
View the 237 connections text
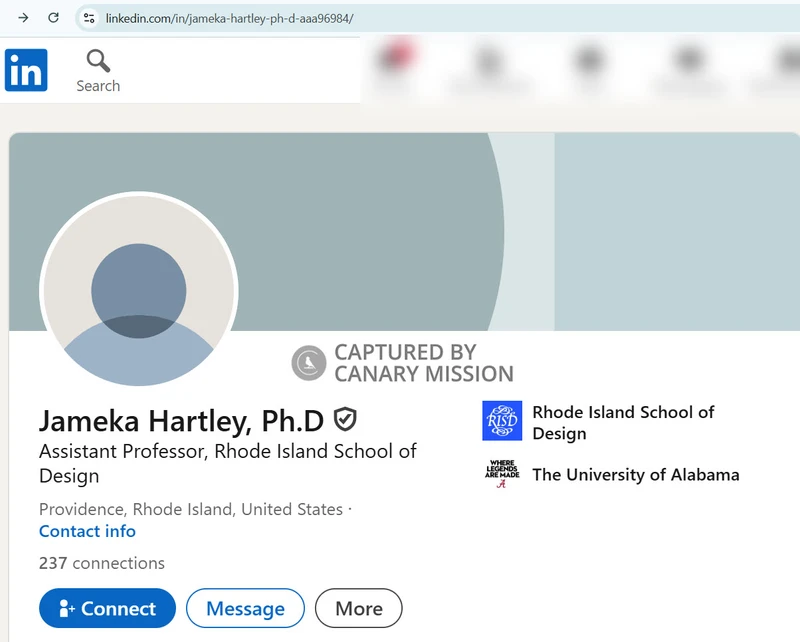(102, 563)
